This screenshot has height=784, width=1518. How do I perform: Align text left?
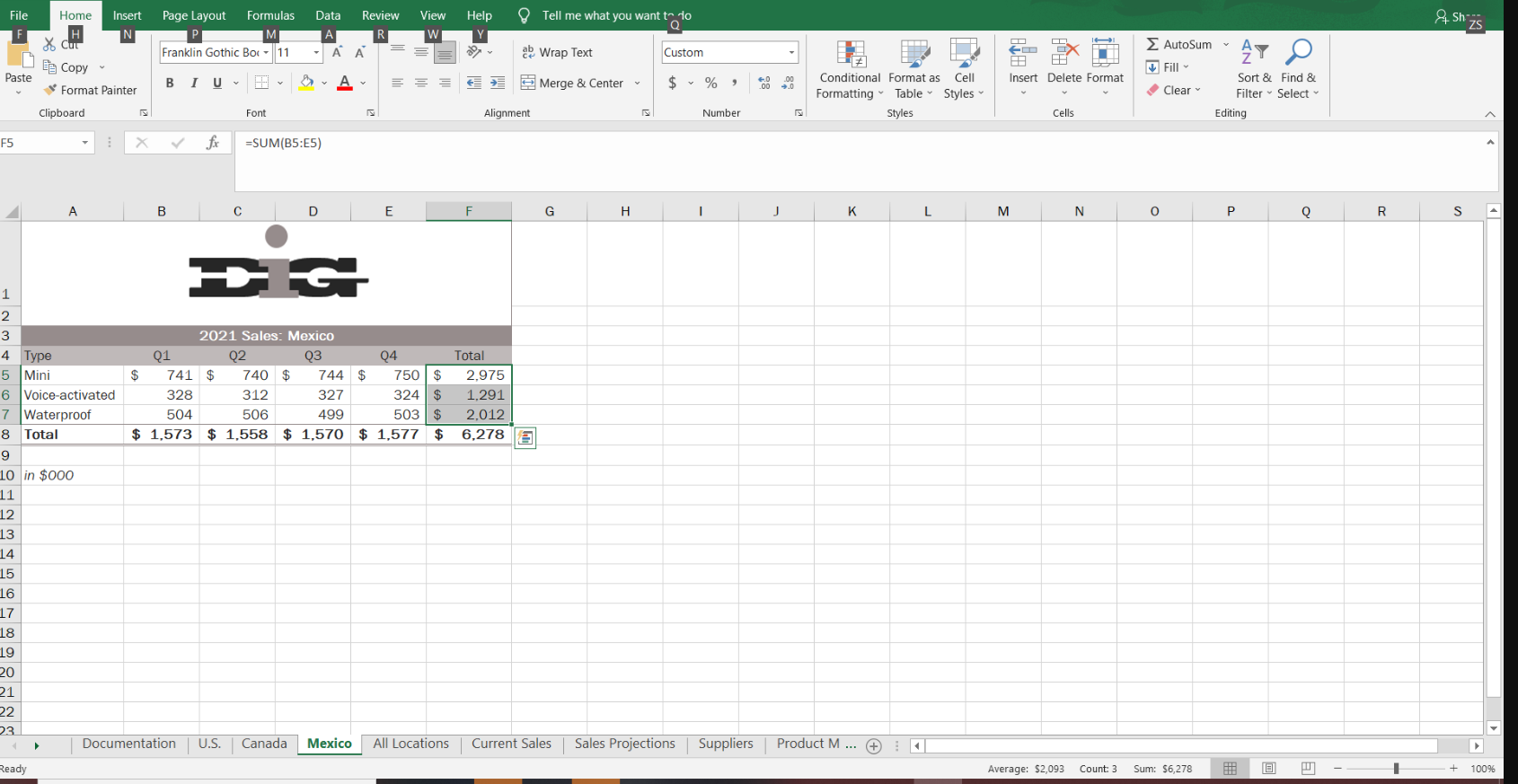click(x=398, y=83)
